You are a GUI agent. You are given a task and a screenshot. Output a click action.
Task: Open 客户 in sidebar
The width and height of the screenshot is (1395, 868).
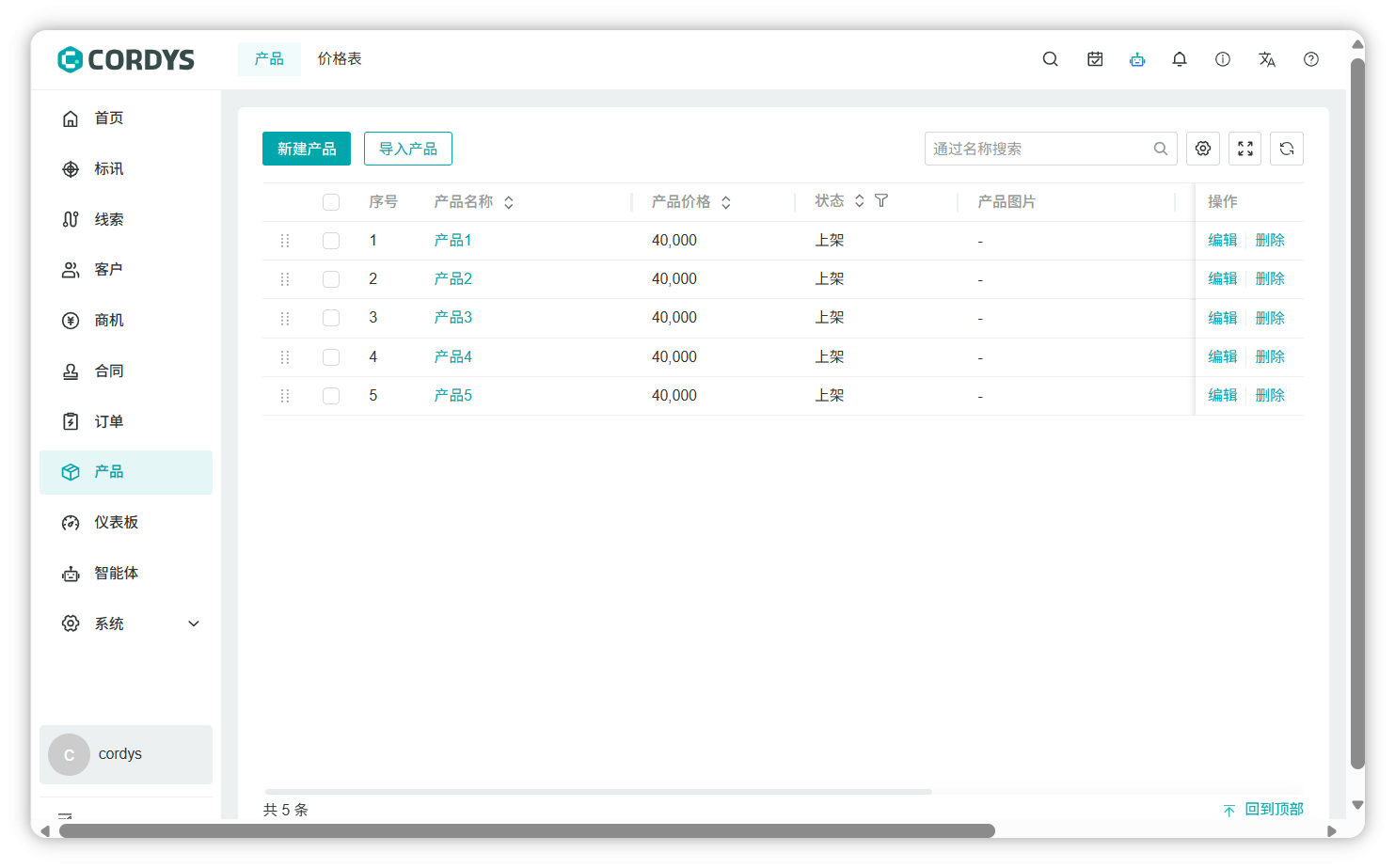pos(126,270)
